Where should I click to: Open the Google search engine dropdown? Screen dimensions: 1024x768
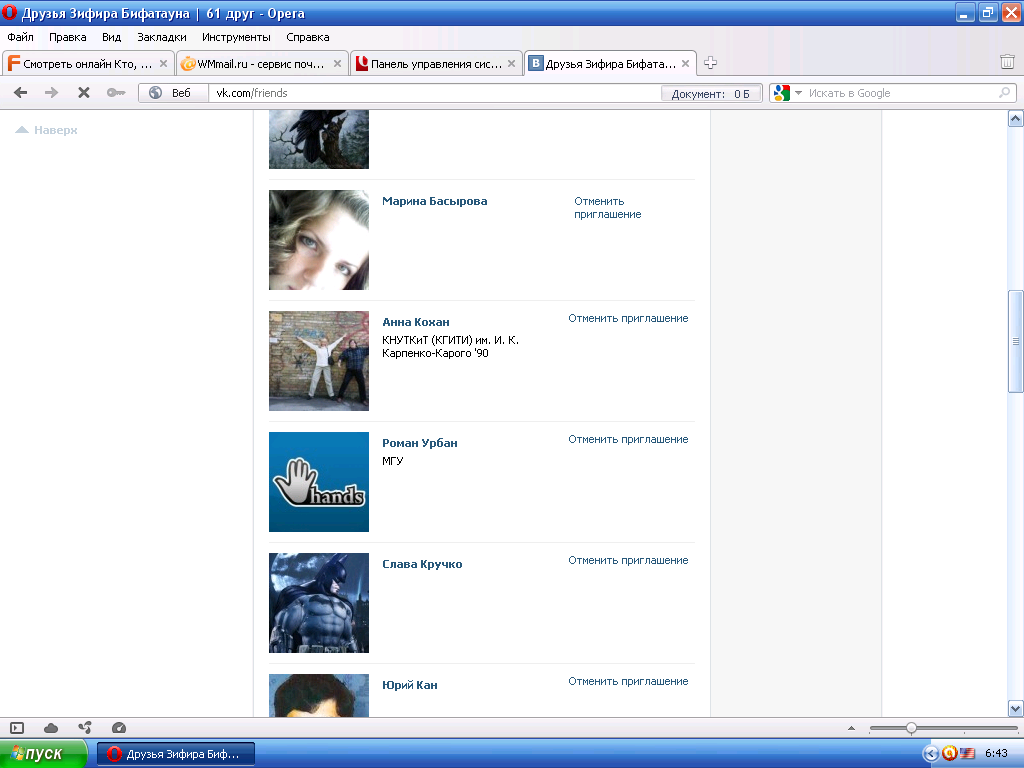[798, 93]
